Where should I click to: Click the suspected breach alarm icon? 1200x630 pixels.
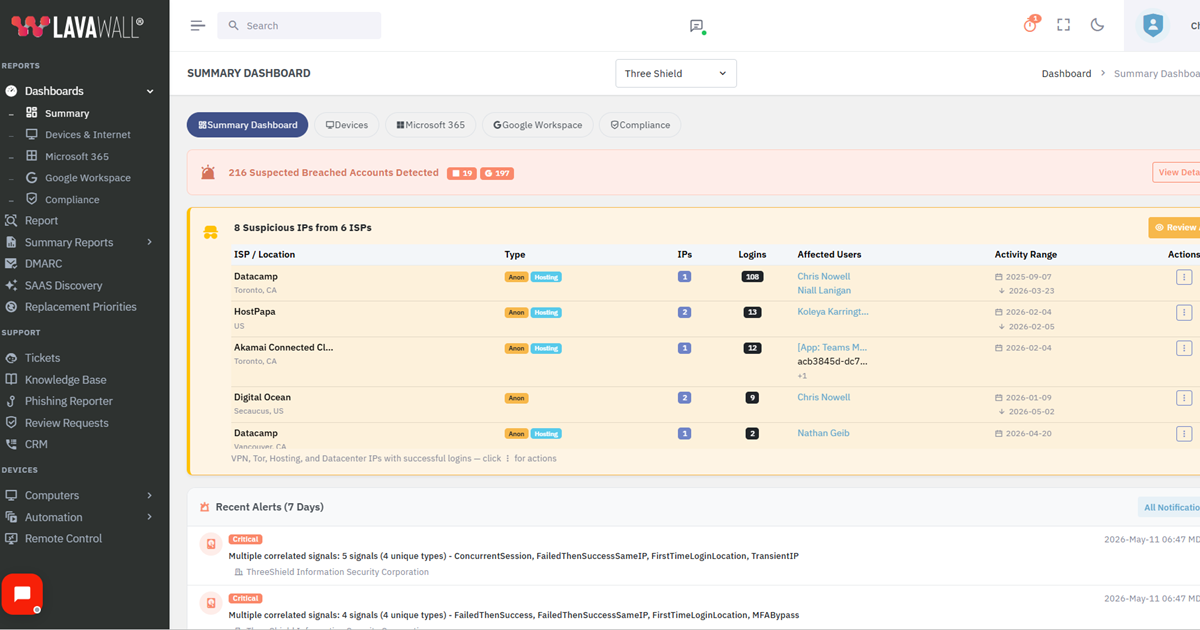pos(208,173)
